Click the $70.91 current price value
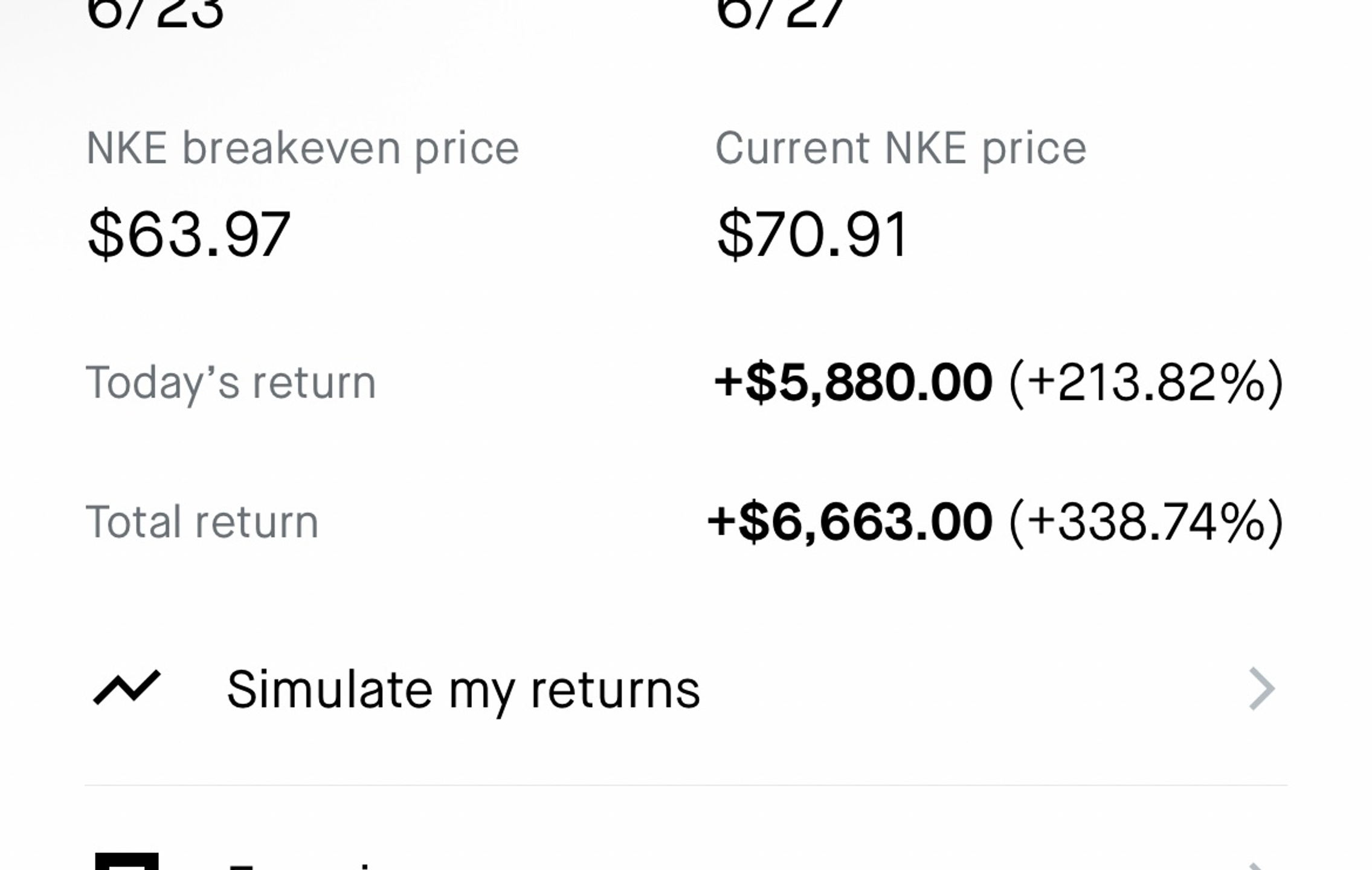The width and height of the screenshot is (1372, 870). click(x=812, y=234)
